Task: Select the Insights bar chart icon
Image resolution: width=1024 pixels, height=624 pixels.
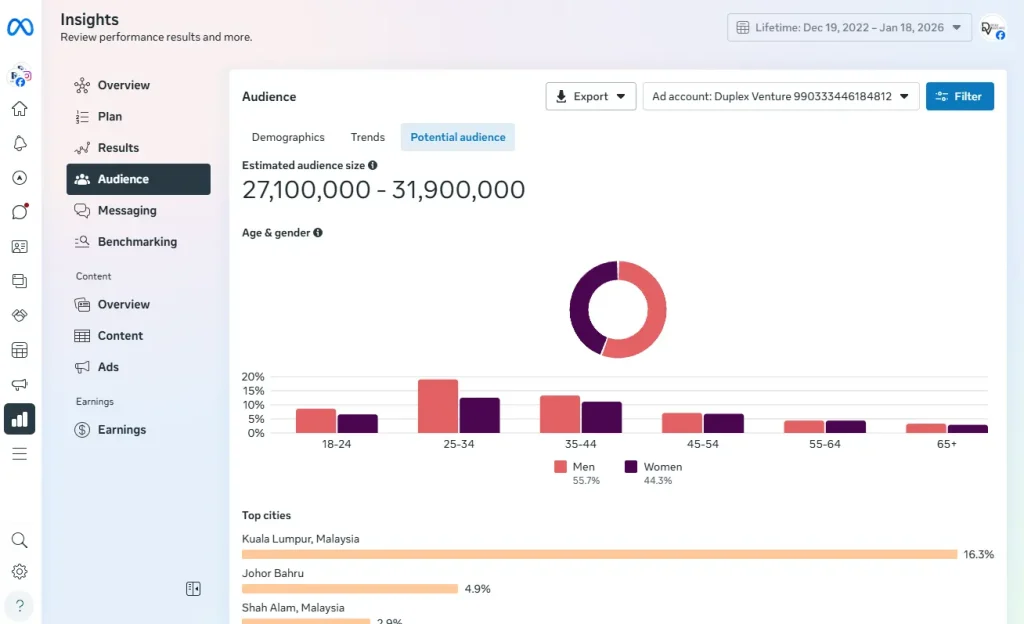Action: [19, 419]
